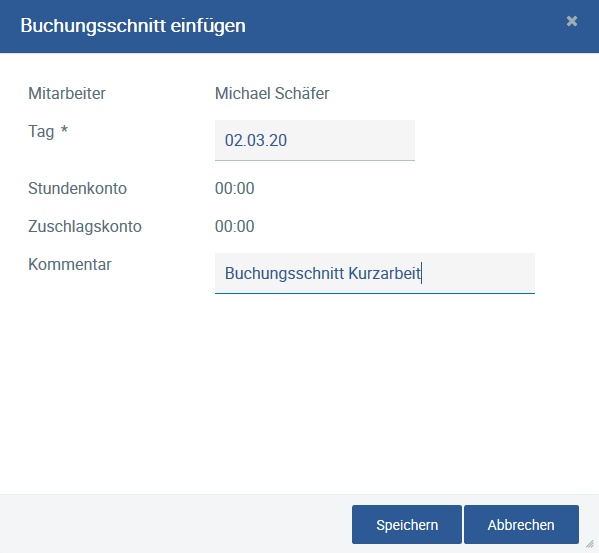Image resolution: width=599 pixels, height=553 pixels.
Task: Click the employee name Michael Schäfer
Action: [x=272, y=94]
